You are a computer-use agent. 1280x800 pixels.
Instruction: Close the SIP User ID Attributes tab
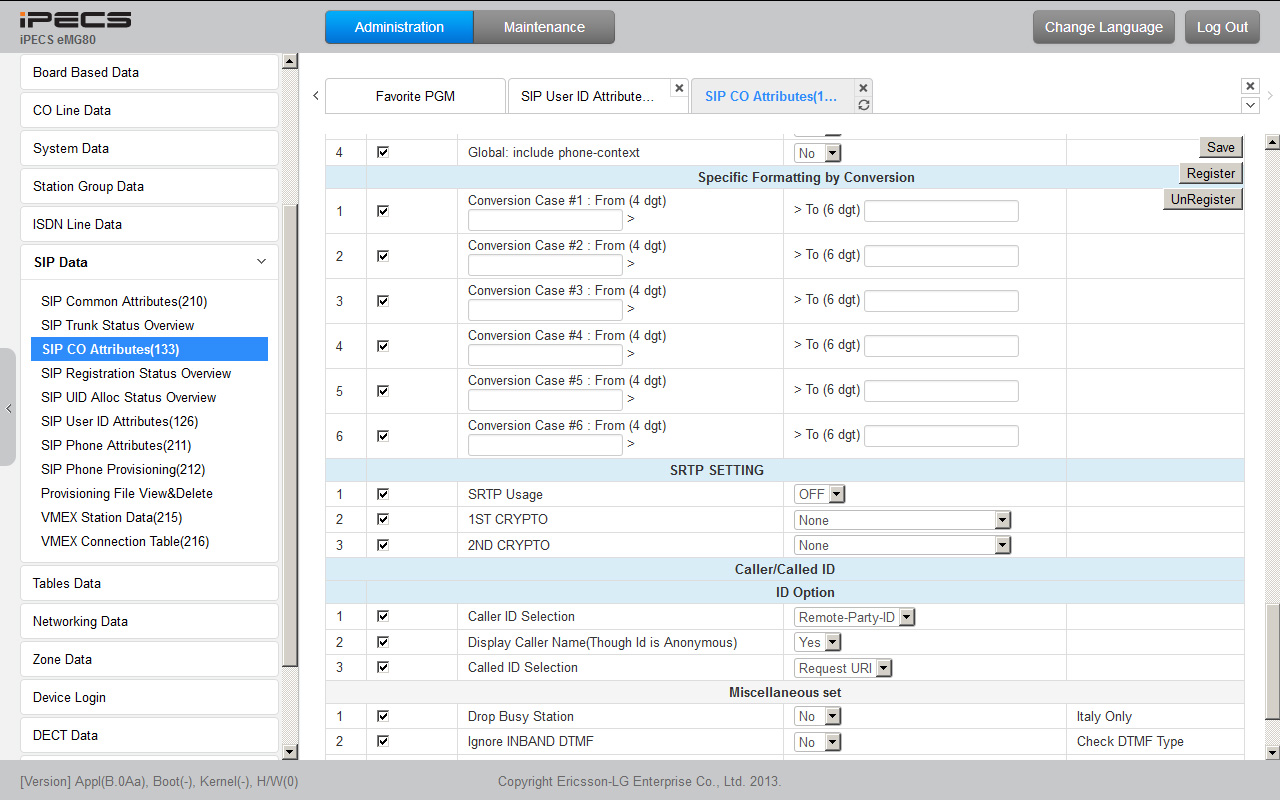click(x=679, y=88)
